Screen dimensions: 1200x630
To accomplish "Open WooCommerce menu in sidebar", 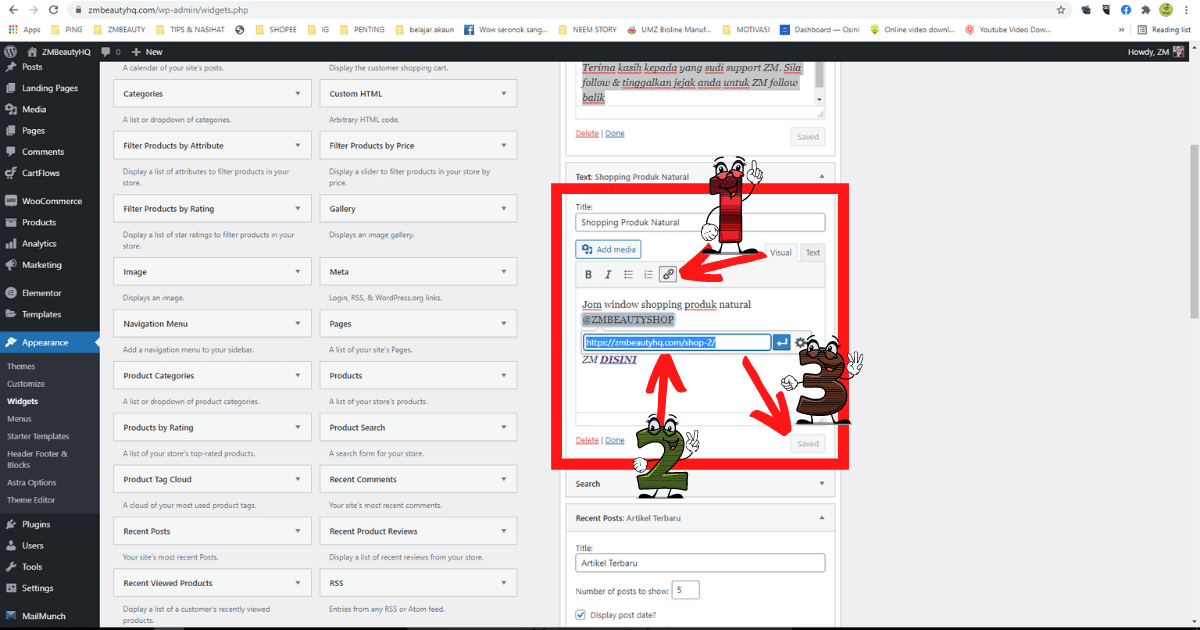I will point(50,201).
